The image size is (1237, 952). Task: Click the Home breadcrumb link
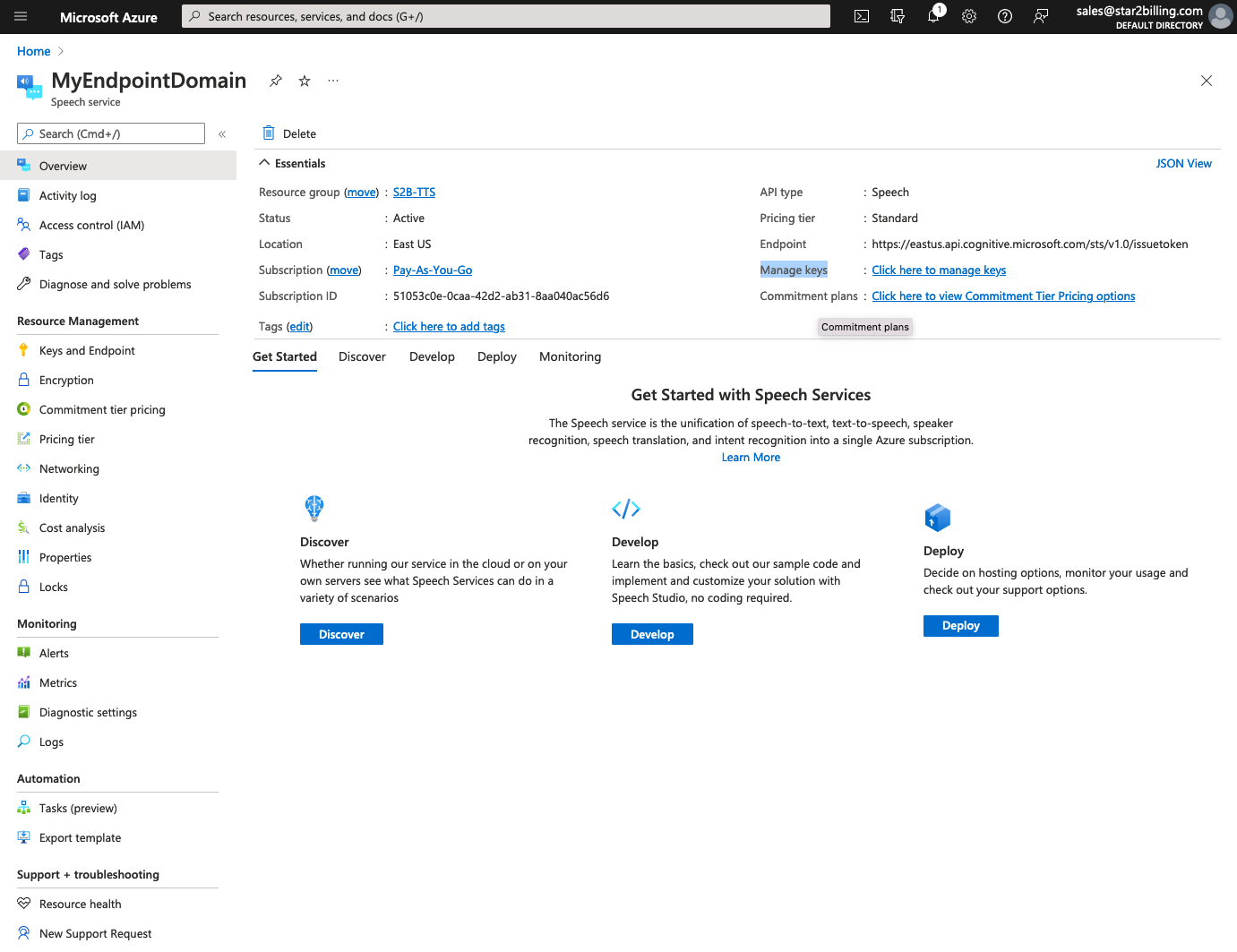[x=34, y=51]
